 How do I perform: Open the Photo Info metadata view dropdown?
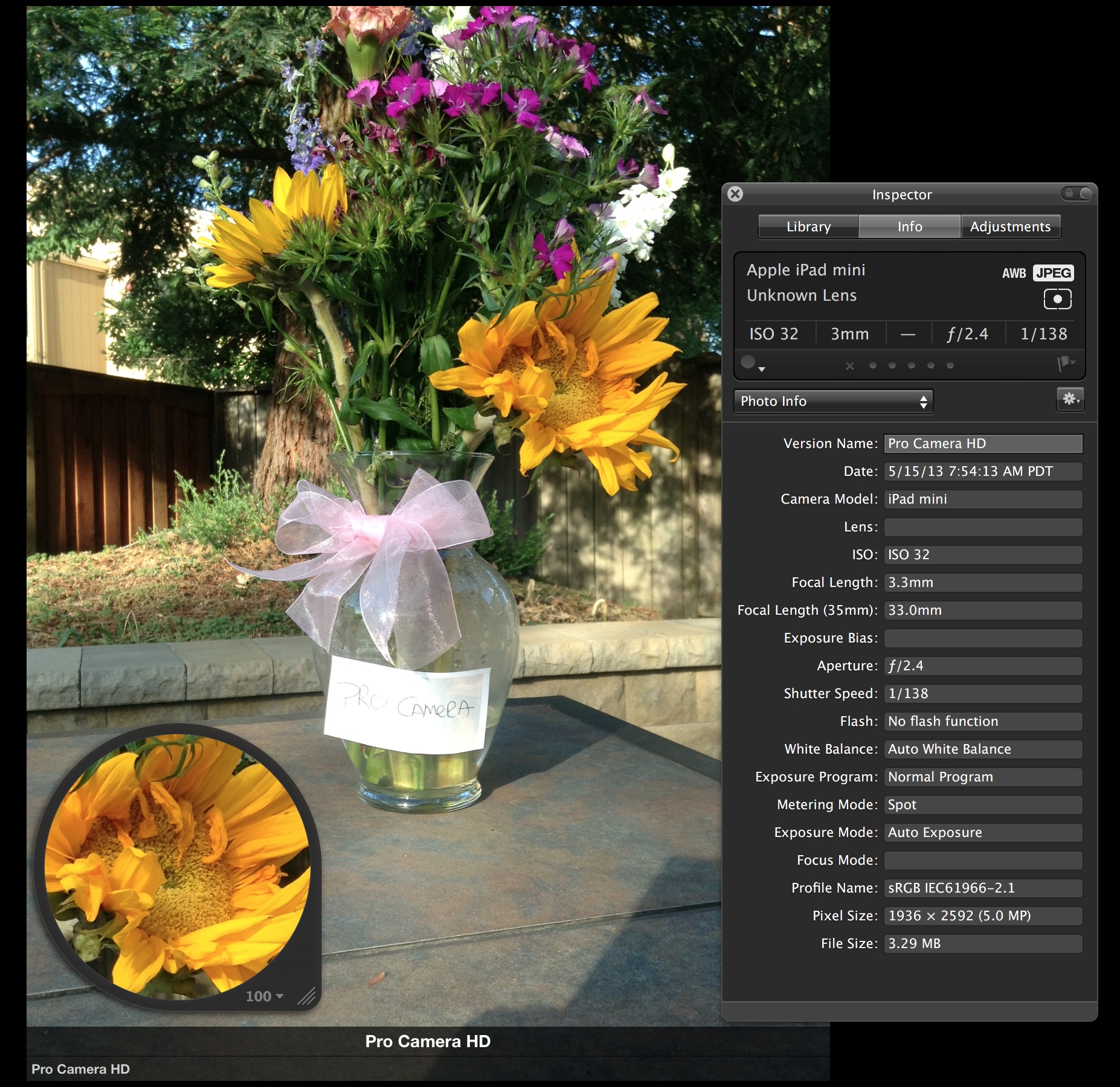tap(833, 402)
